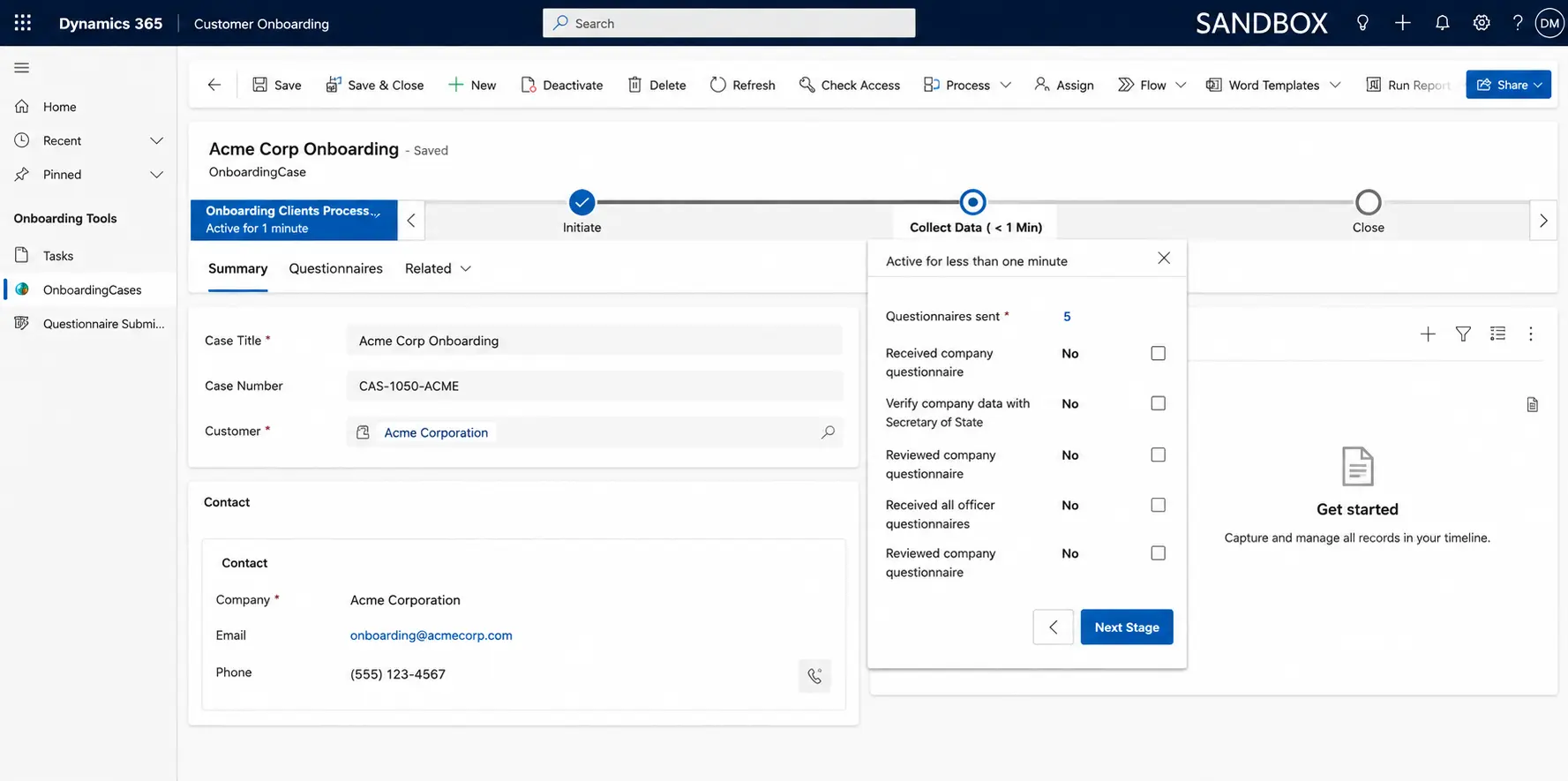Click the plus icon in timeline panel

[x=1428, y=334]
